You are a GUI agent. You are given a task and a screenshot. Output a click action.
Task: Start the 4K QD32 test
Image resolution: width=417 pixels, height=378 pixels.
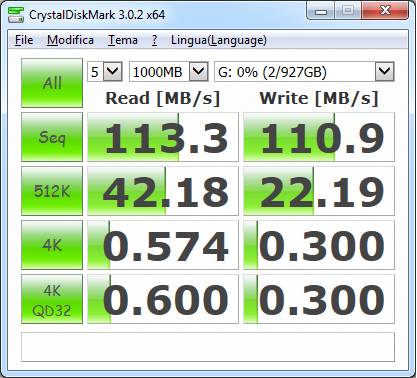(52, 299)
